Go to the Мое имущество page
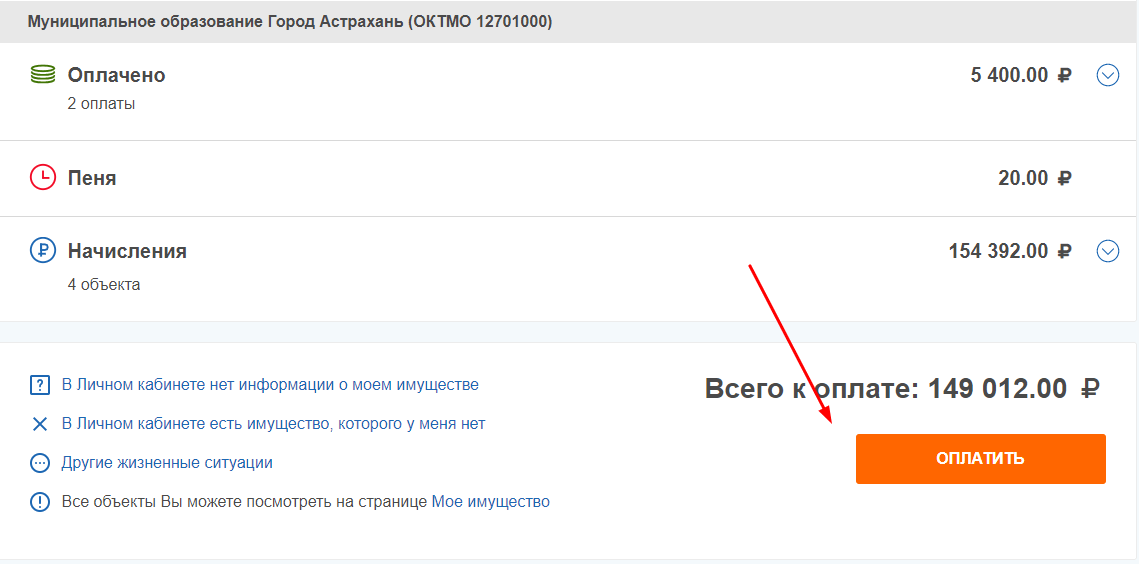 [490, 502]
